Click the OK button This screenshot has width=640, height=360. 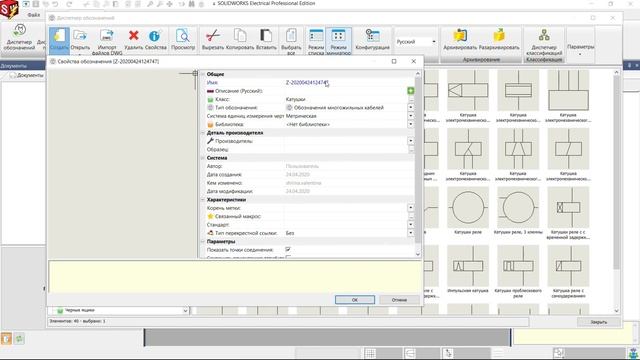point(355,300)
